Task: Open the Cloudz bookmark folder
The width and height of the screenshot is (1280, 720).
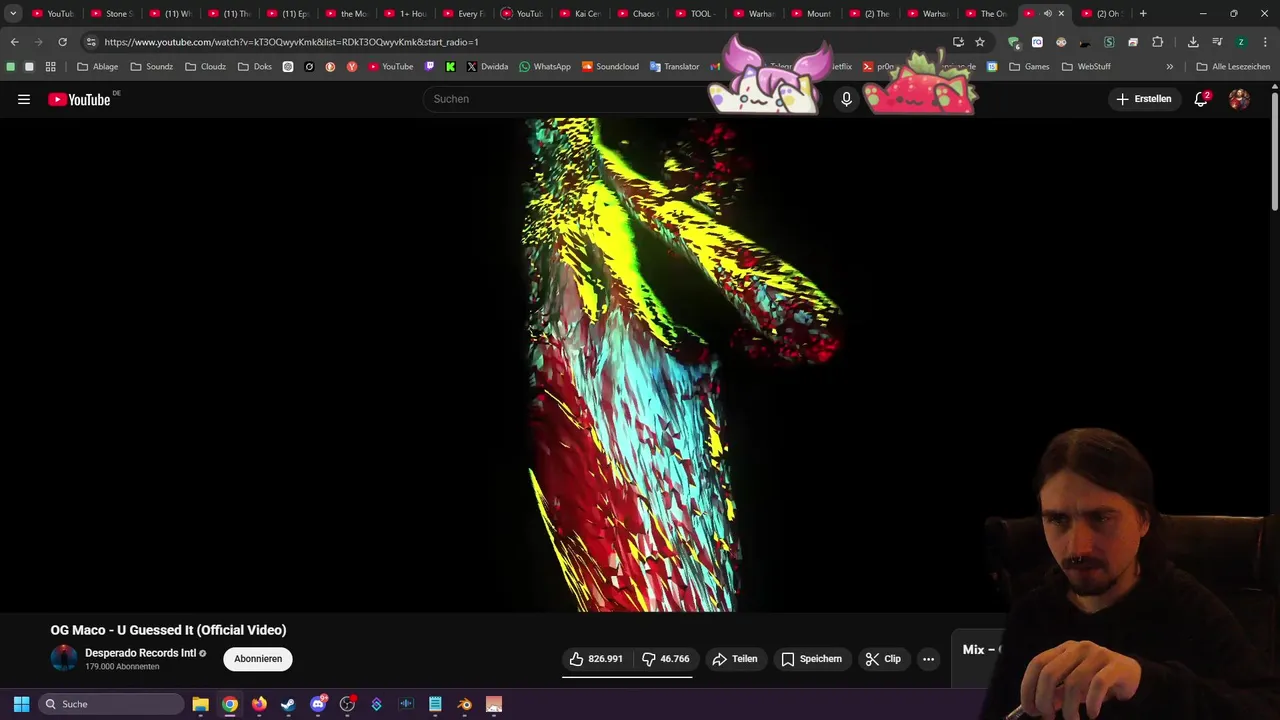Action: tap(205, 66)
